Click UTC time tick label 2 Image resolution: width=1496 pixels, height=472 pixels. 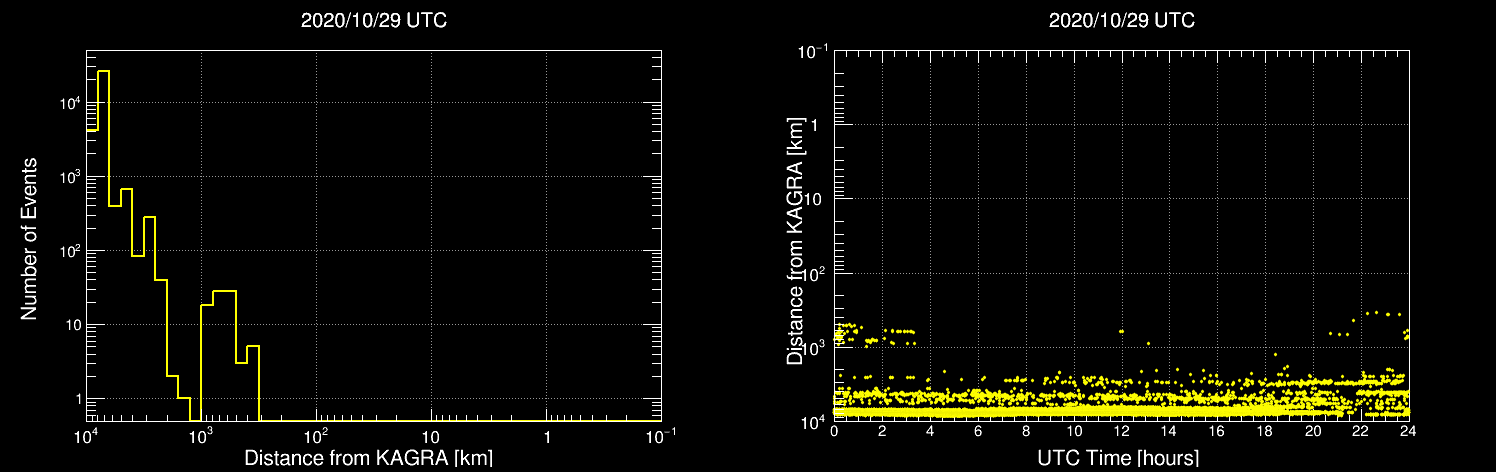click(x=882, y=432)
